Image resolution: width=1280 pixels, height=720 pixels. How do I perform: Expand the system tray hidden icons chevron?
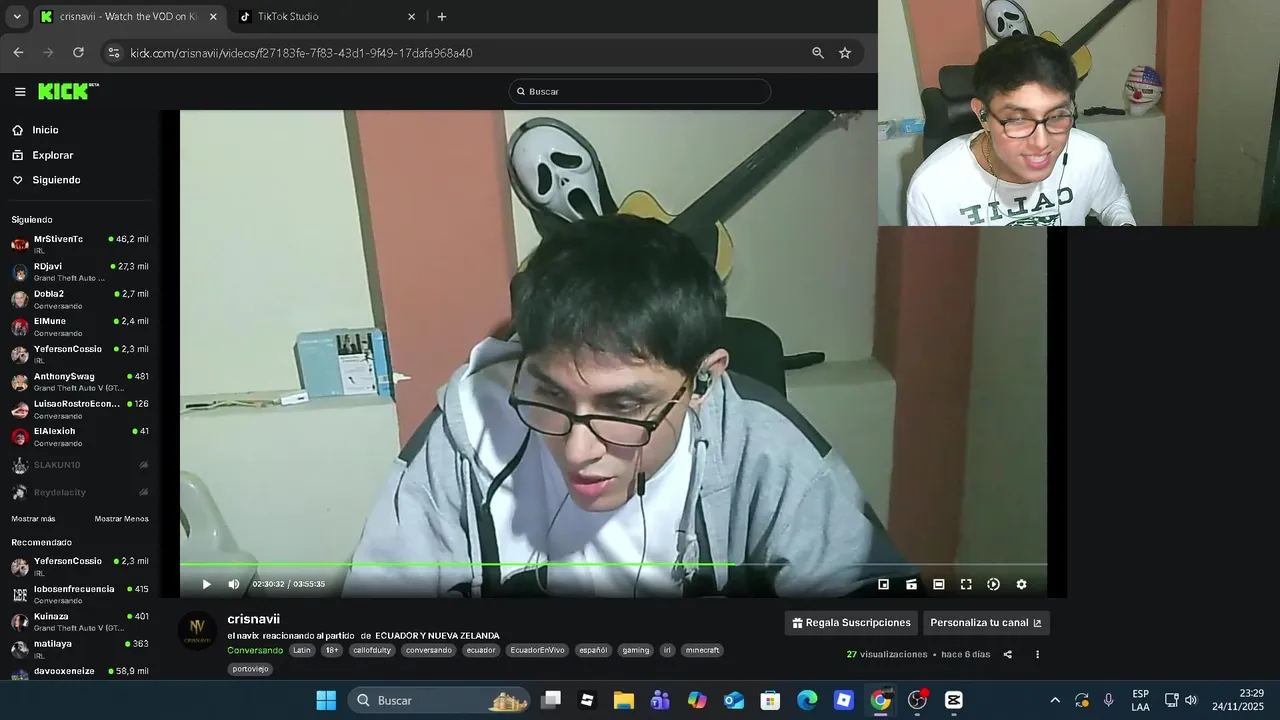(1054, 700)
